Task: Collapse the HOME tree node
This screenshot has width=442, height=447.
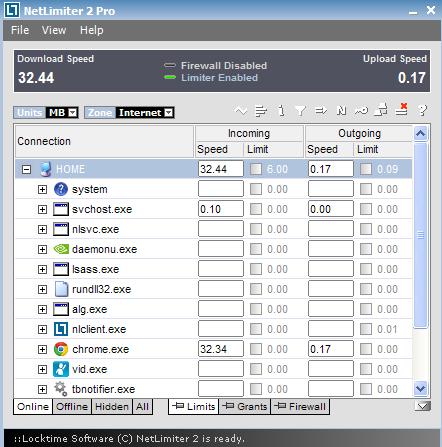Action: click(x=26, y=169)
